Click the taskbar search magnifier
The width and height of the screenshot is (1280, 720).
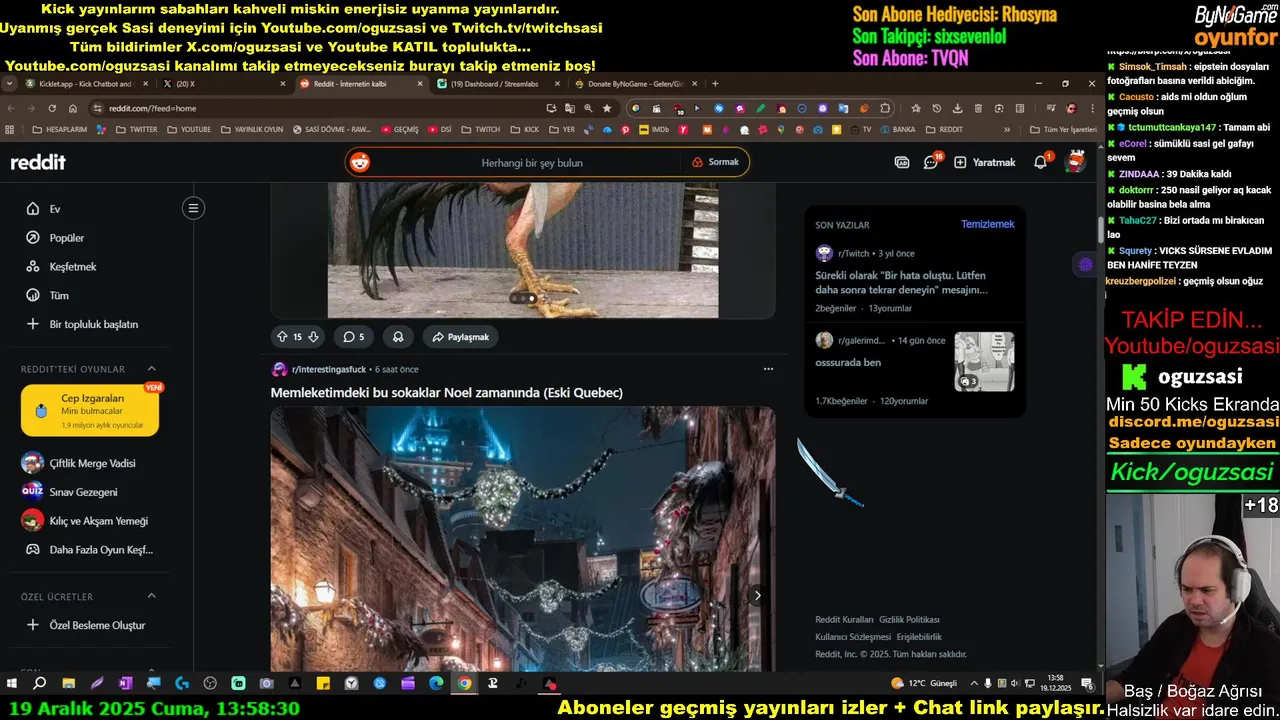coord(40,683)
